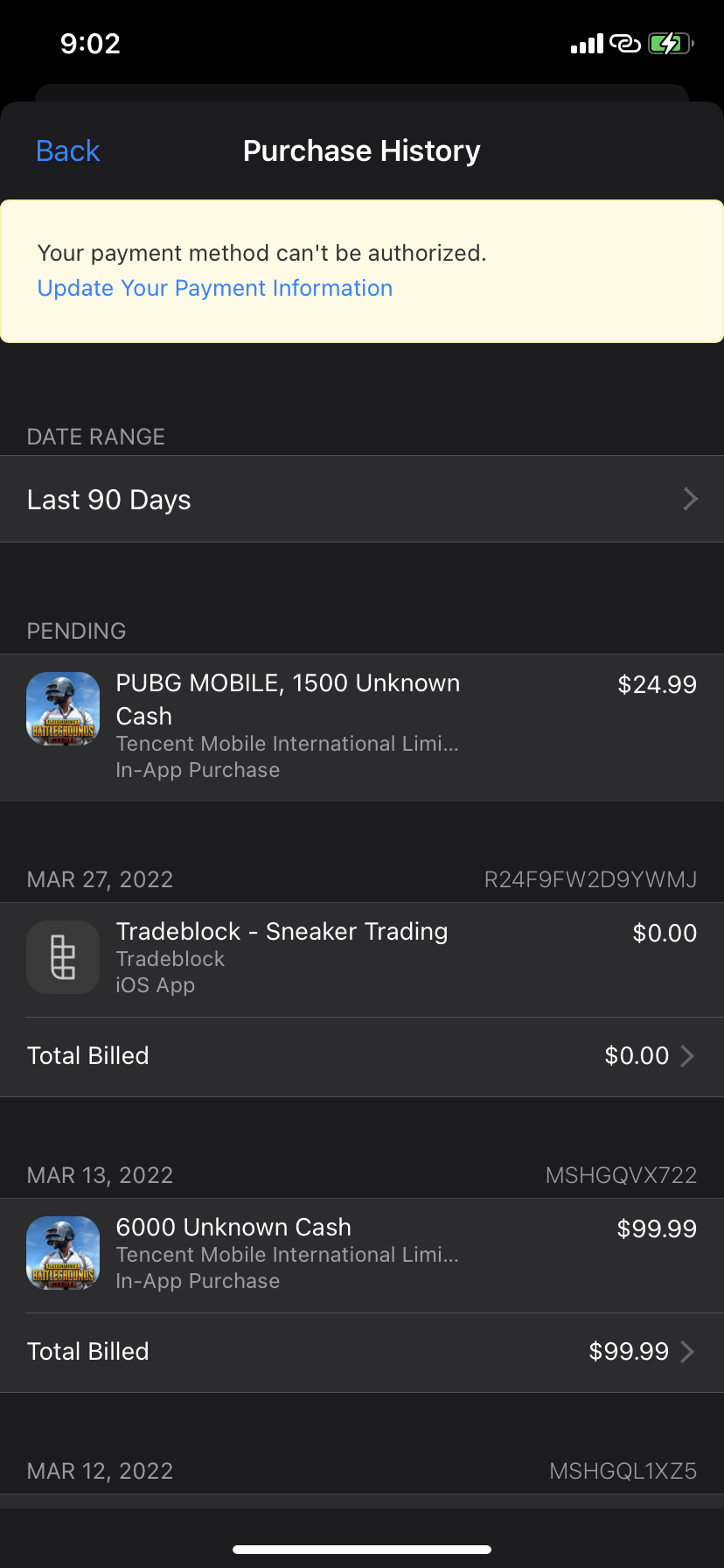Tap PUBG icon beside 6000 Unknown Cash

click(63, 1253)
